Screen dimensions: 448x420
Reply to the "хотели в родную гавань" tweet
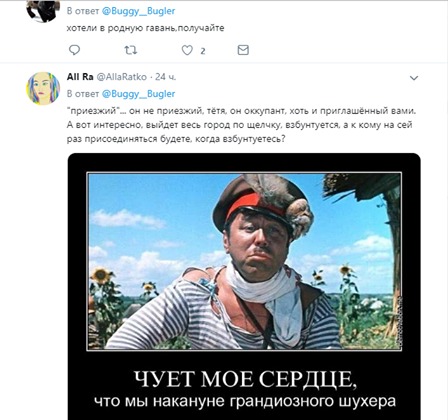(74, 50)
